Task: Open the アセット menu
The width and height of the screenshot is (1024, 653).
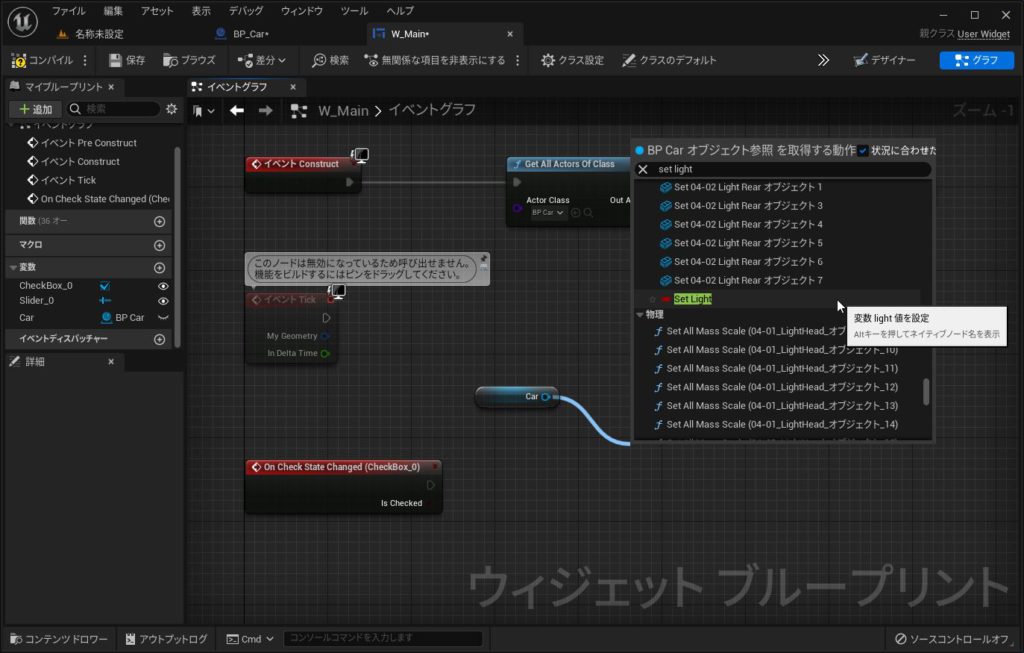Action: tap(157, 11)
